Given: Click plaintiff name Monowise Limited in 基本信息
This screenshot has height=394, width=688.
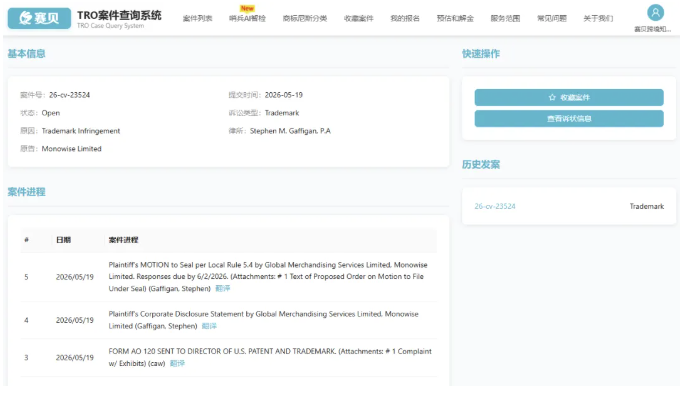Looking at the screenshot, I should (72, 149).
